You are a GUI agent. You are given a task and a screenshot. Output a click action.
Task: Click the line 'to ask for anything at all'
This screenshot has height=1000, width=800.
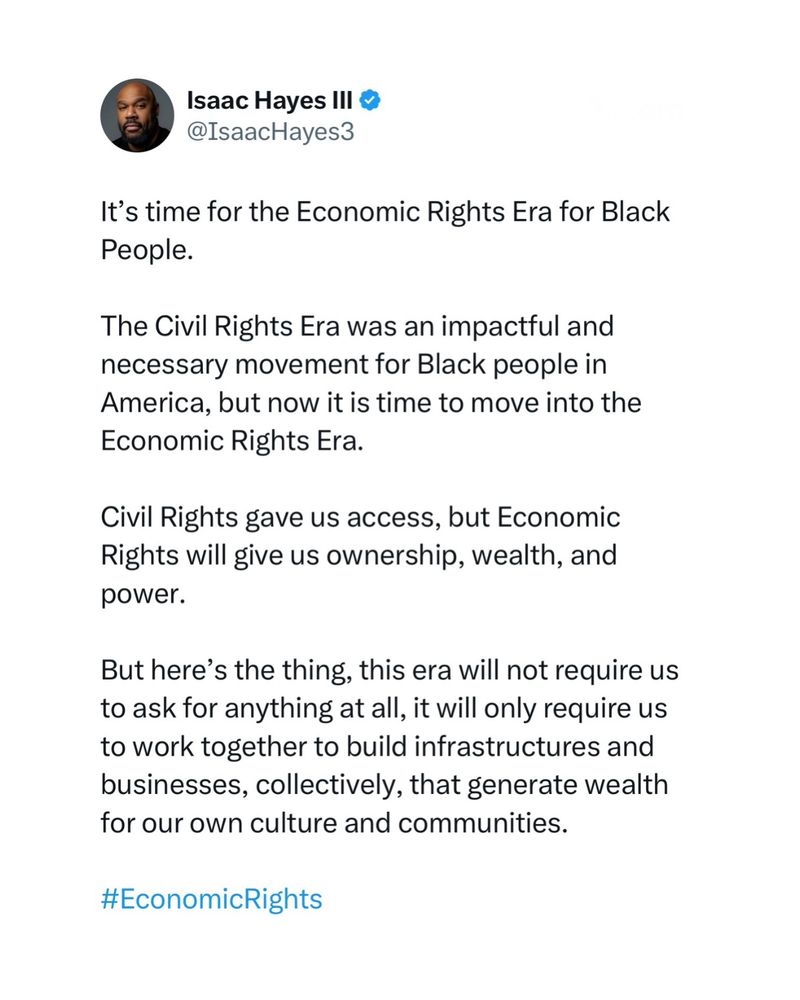pyautogui.click(x=383, y=709)
